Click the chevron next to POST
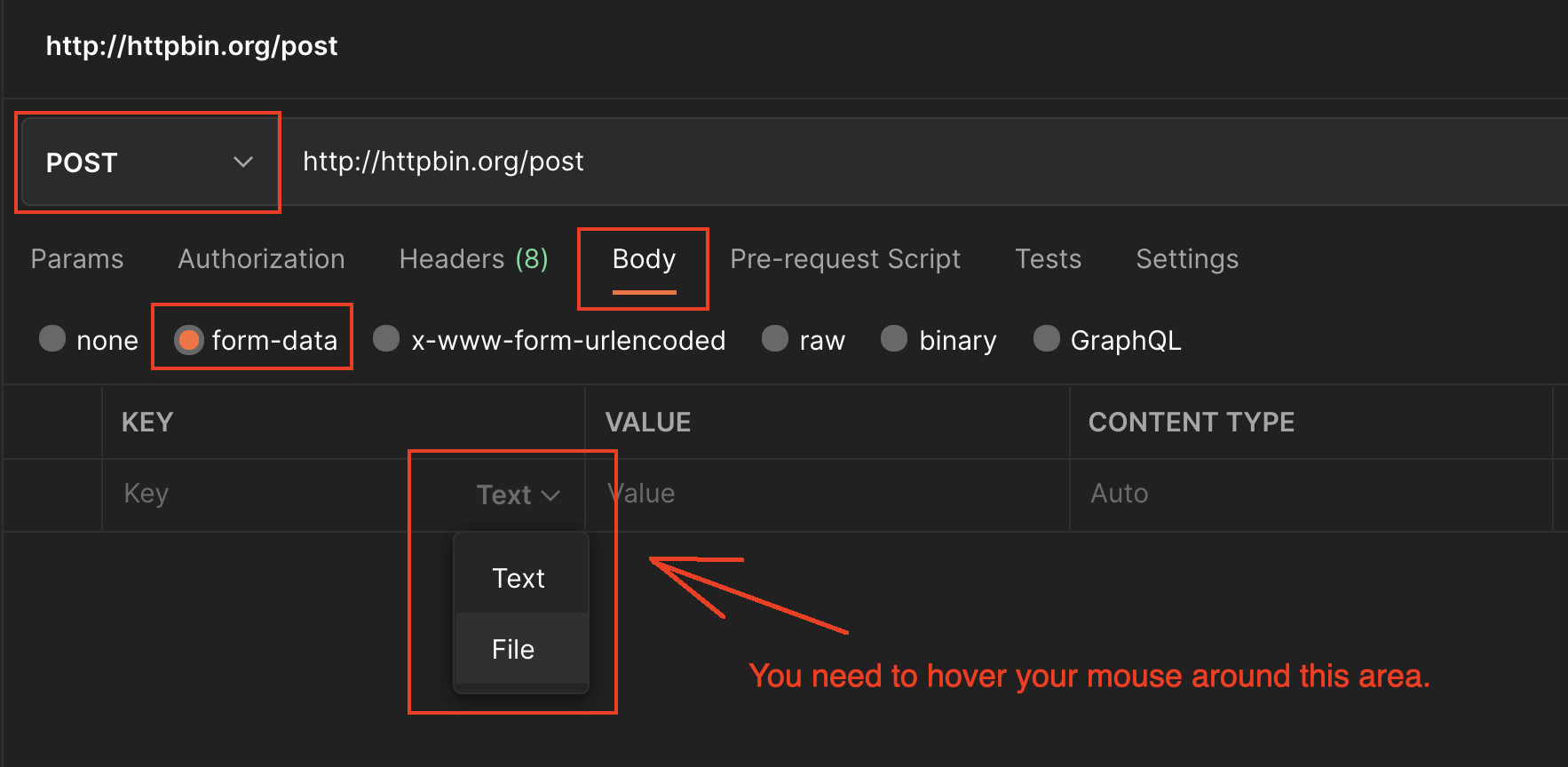 pos(243,162)
